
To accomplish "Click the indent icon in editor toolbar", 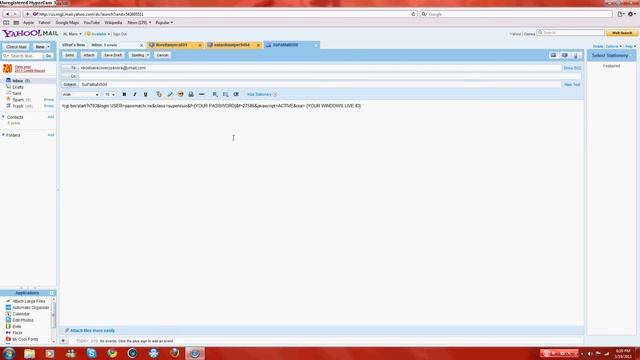I will click(x=236, y=94).
